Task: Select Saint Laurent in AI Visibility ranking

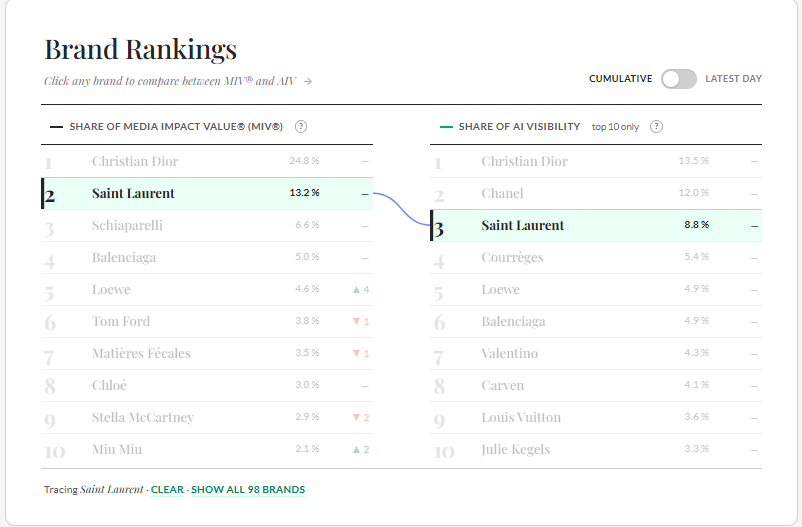Action: pyautogui.click(x=596, y=226)
